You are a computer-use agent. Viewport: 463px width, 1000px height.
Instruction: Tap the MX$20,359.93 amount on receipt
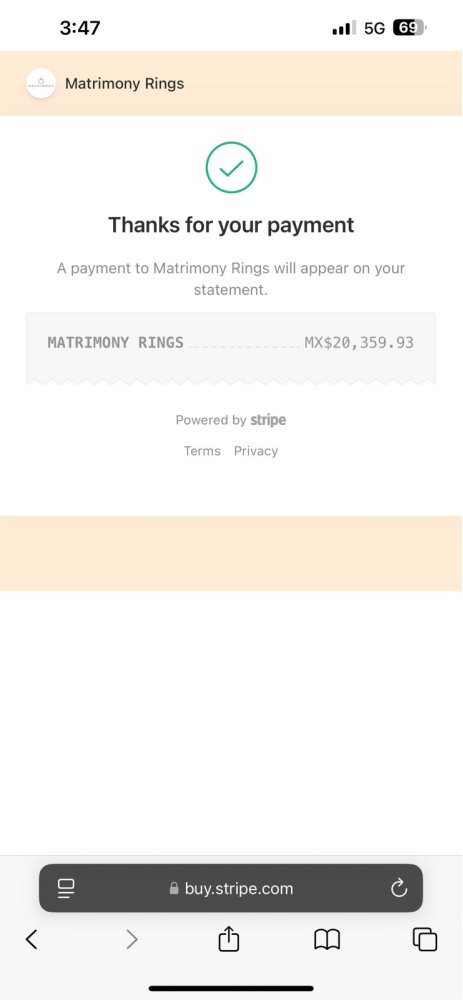[359, 342]
